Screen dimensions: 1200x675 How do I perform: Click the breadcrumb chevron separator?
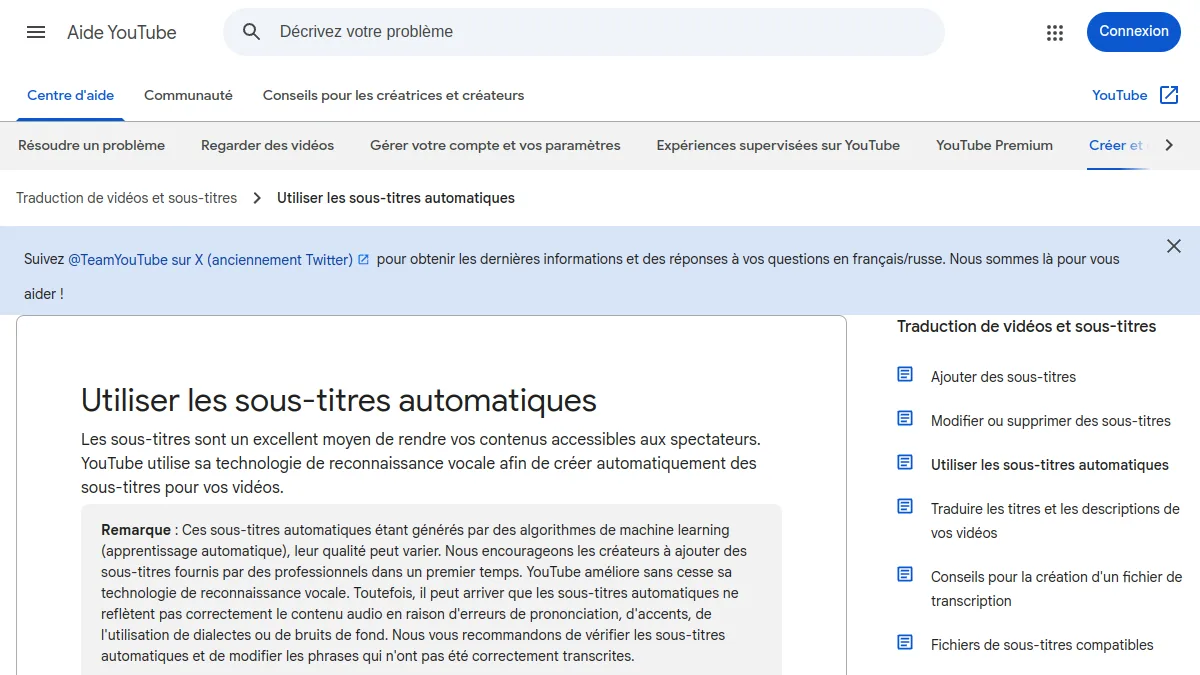(x=257, y=198)
